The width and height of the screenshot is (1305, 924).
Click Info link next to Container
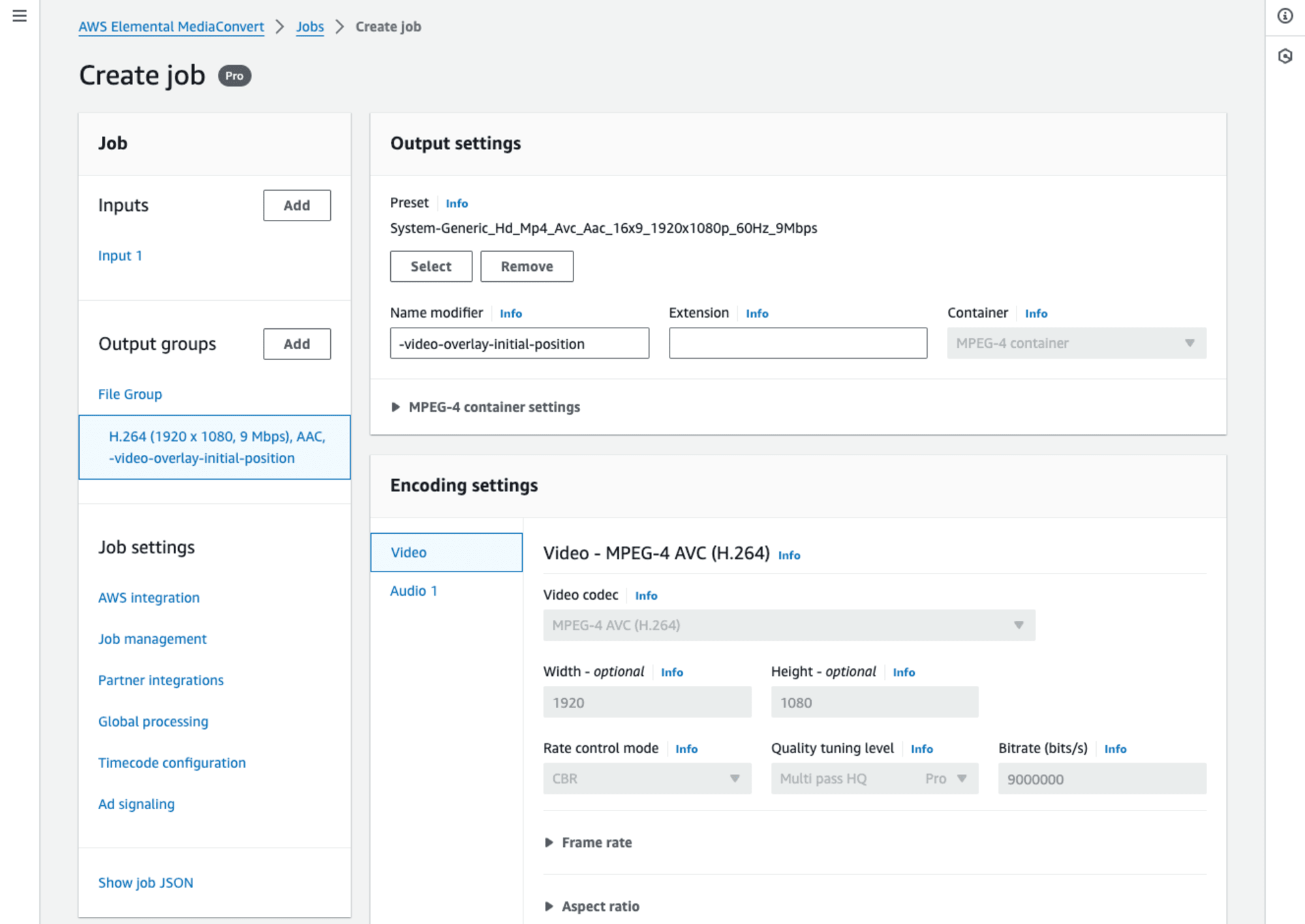[x=1036, y=314]
